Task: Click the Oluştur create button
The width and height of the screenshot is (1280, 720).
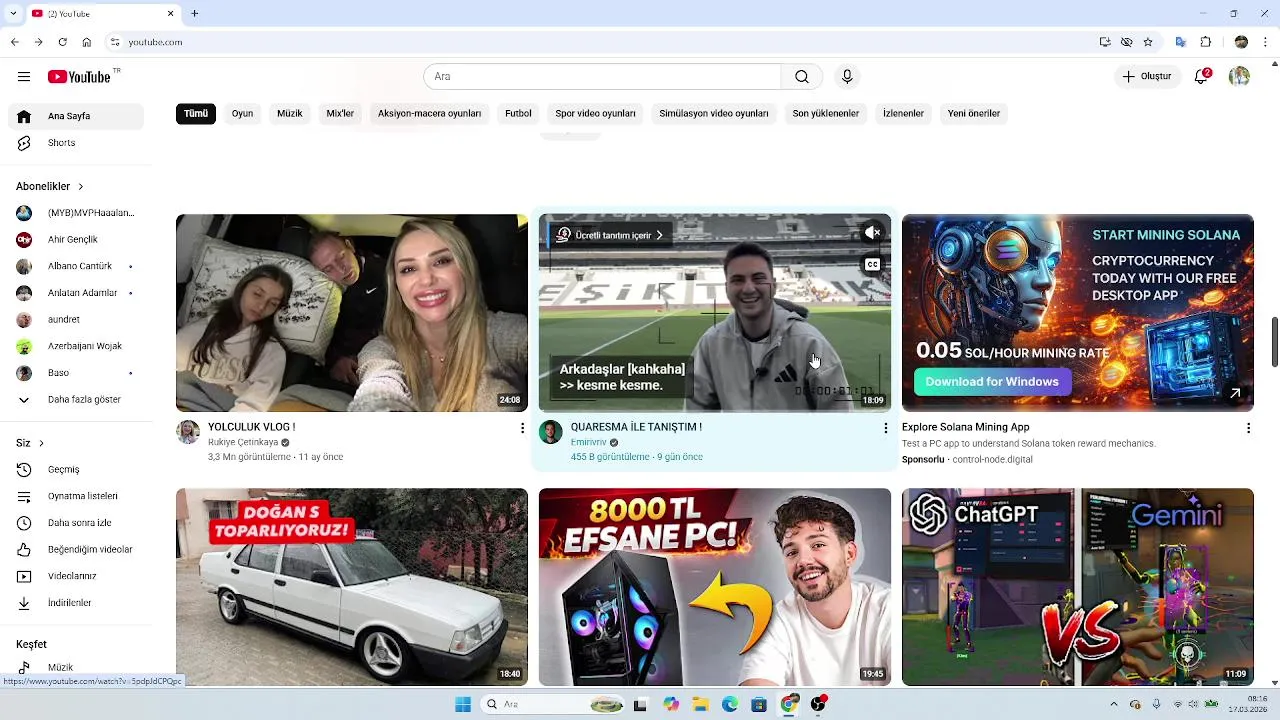Action: coord(1147,77)
